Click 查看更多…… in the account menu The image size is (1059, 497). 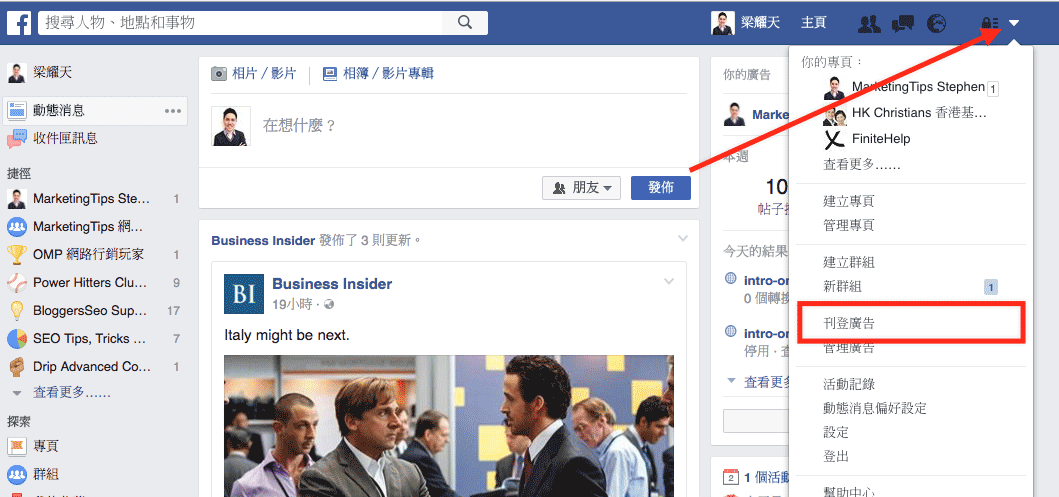[x=862, y=164]
